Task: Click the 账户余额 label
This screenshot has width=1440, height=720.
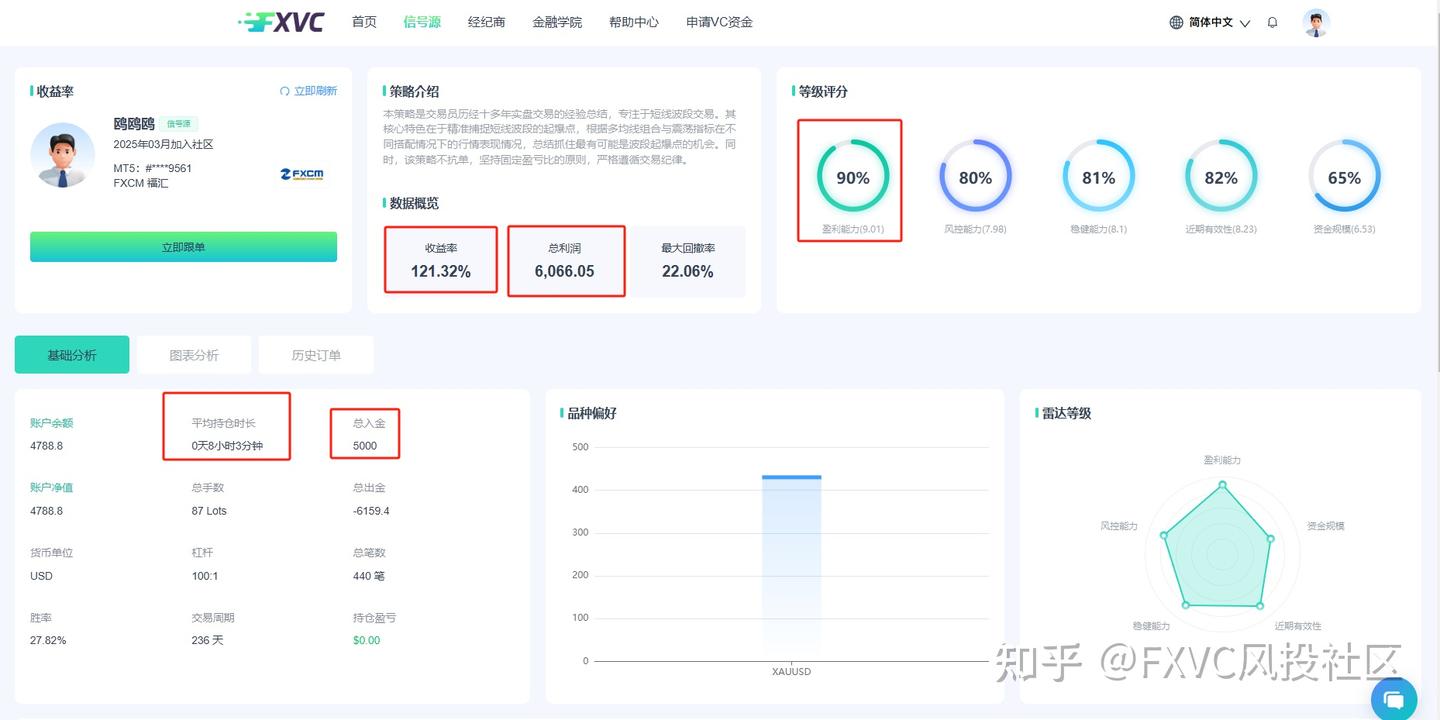Action: pos(51,423)
